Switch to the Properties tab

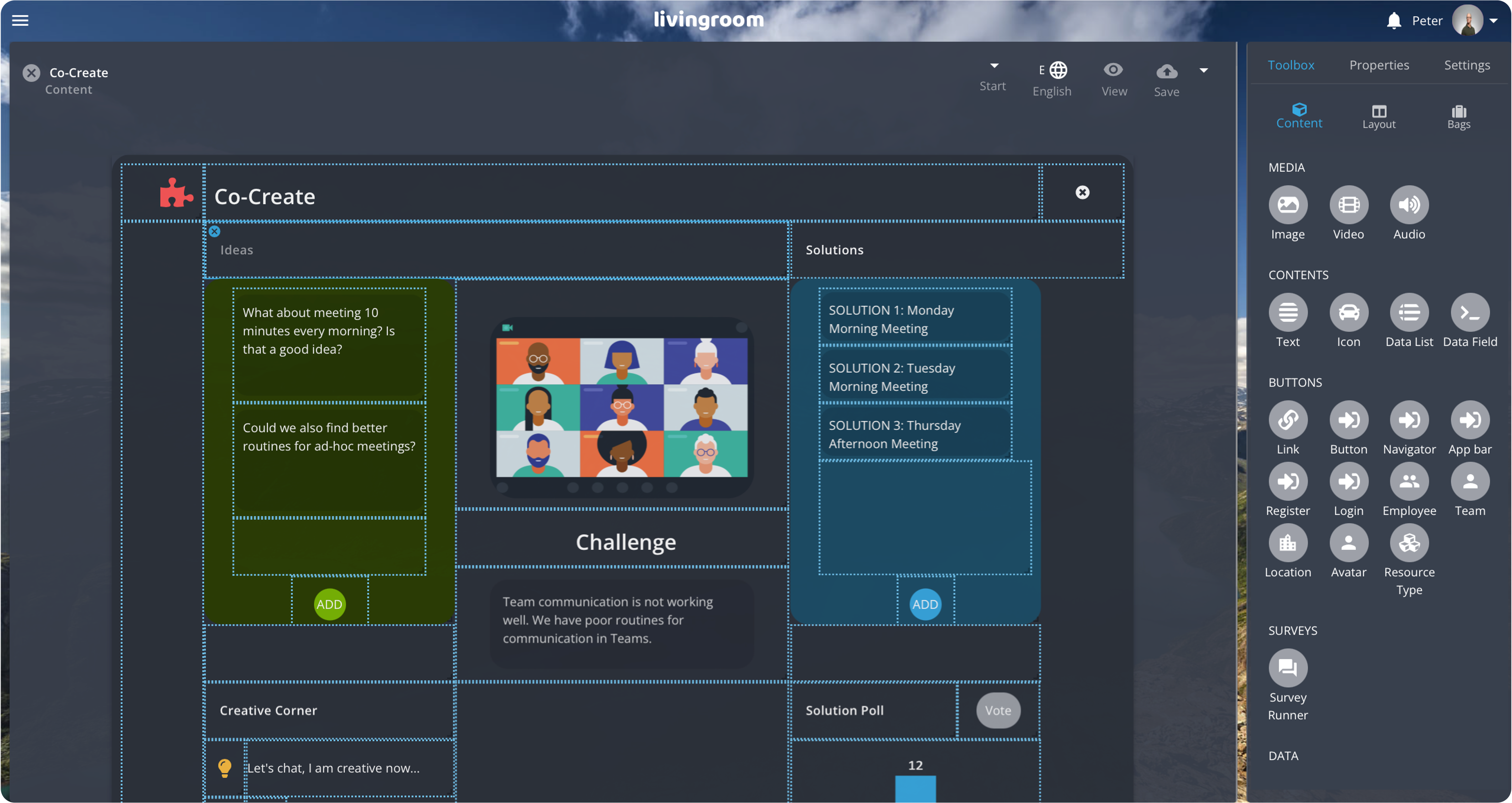click(1379, 64)
